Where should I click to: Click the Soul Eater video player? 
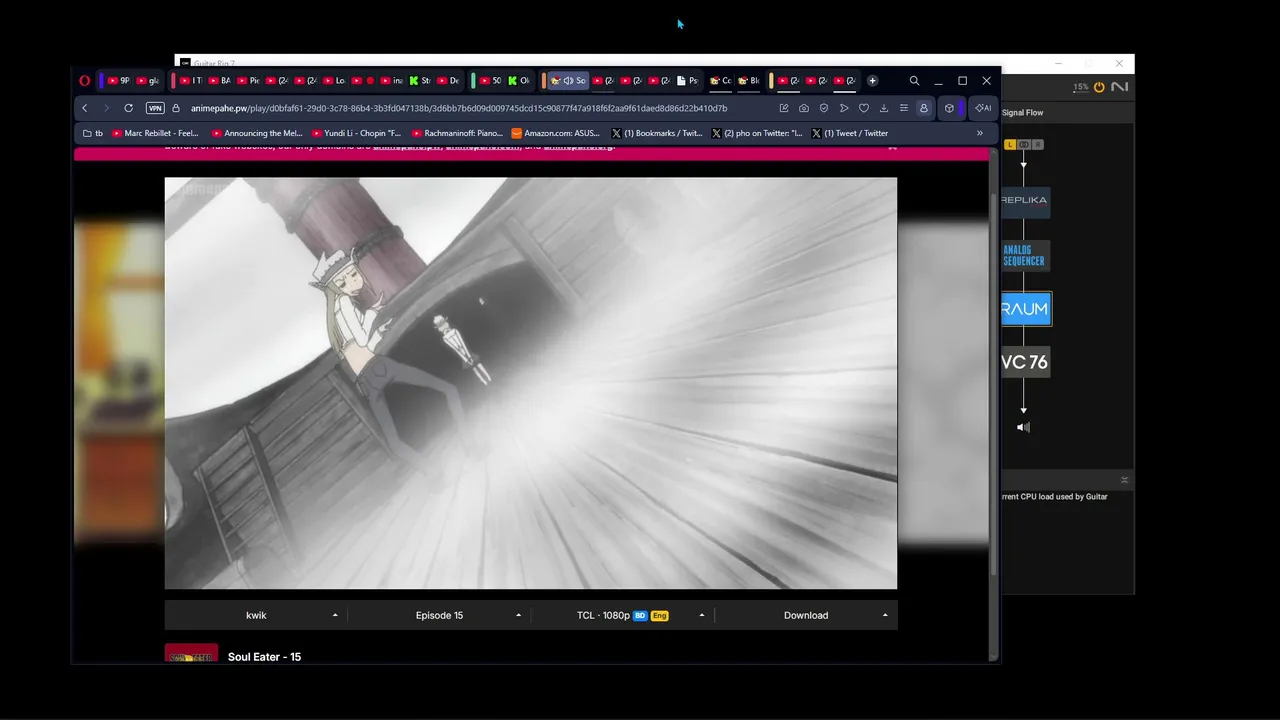coord(531,384)
